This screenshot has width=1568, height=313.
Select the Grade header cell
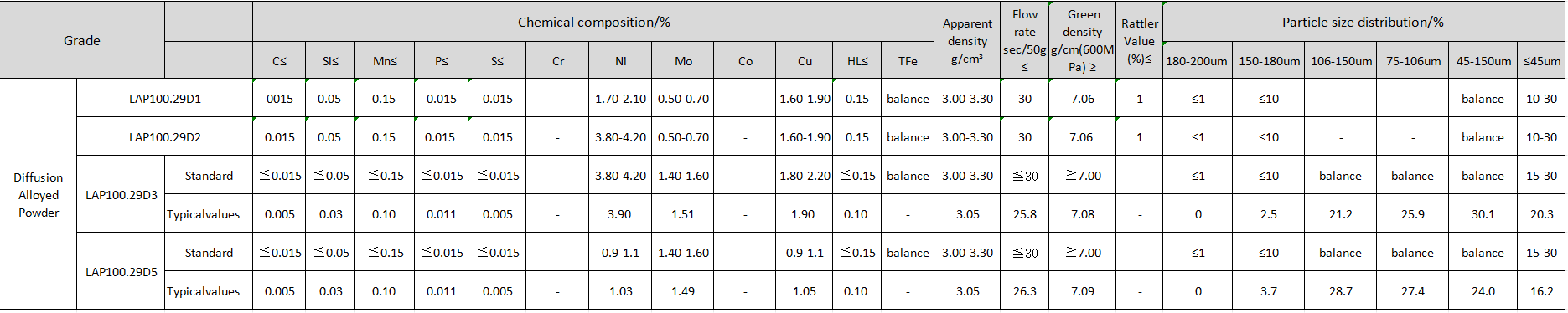82,40
